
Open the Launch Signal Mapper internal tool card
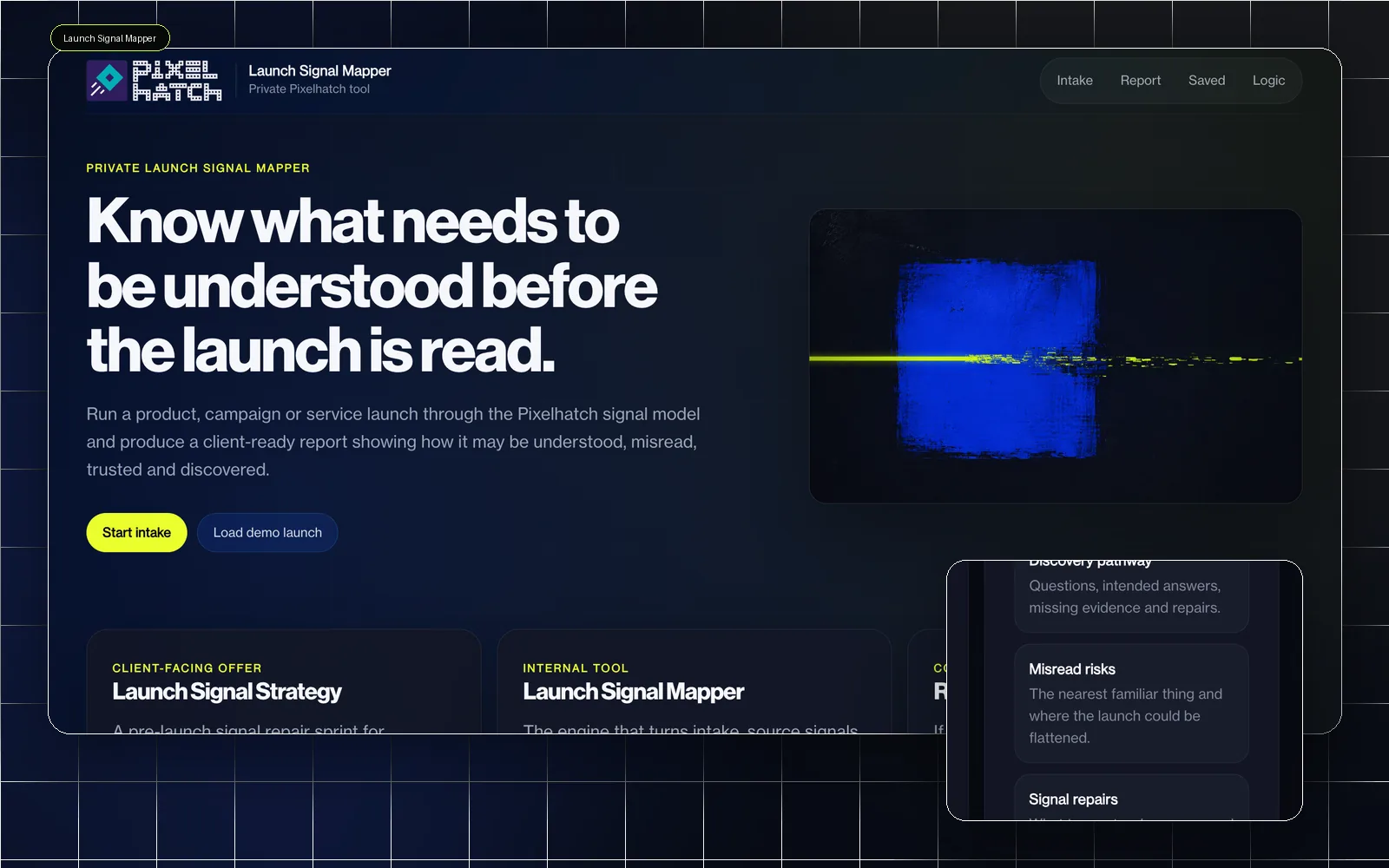point(694,681)
